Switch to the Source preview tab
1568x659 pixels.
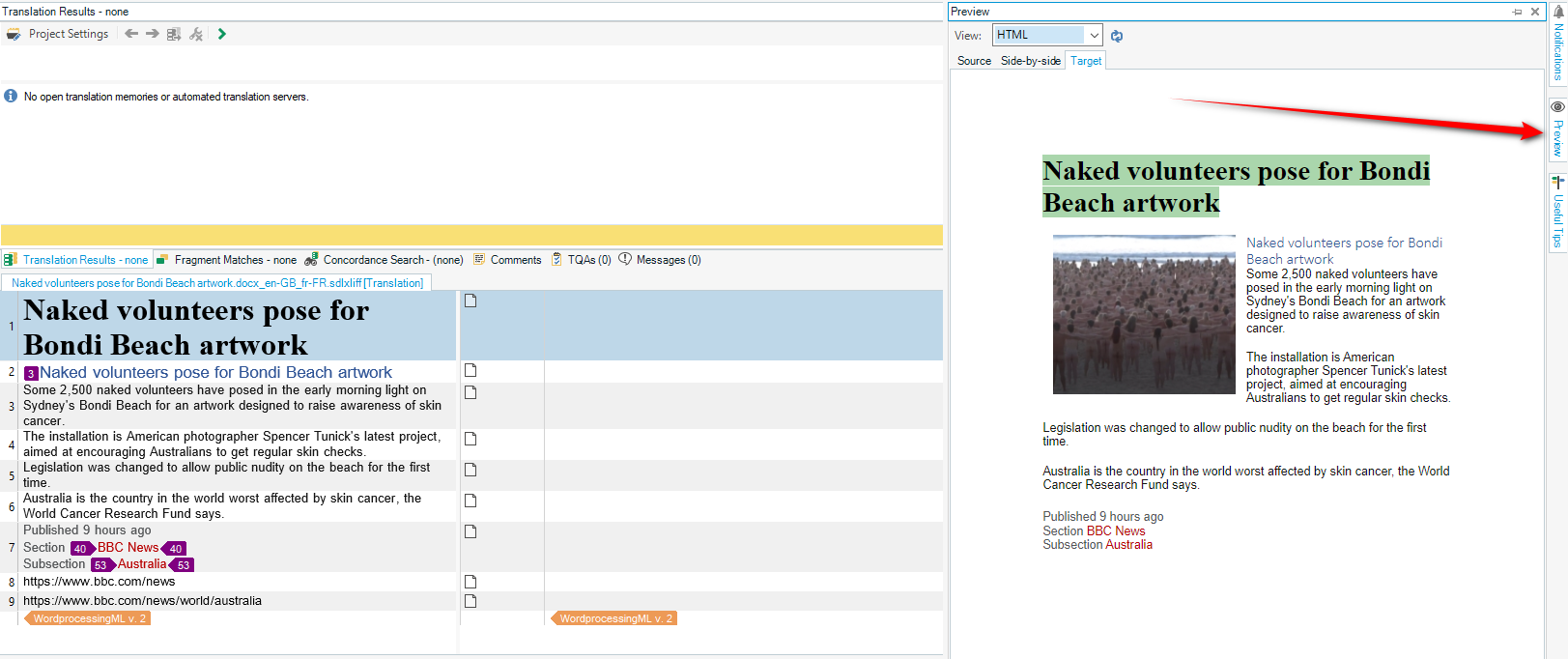tap(974, 61)
